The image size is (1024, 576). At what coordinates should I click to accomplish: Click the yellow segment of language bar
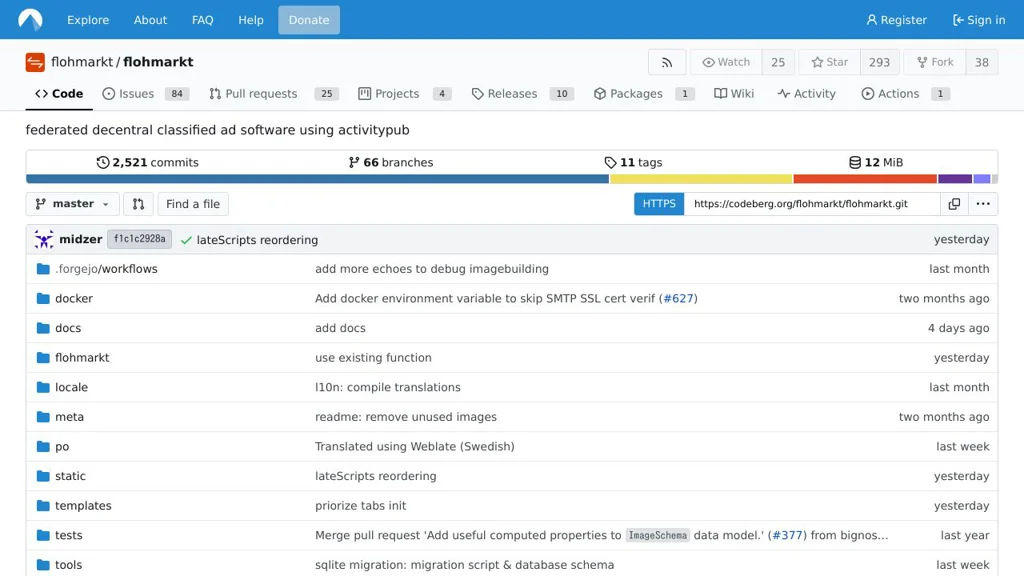pyautogui.click(x=700, y=179)
